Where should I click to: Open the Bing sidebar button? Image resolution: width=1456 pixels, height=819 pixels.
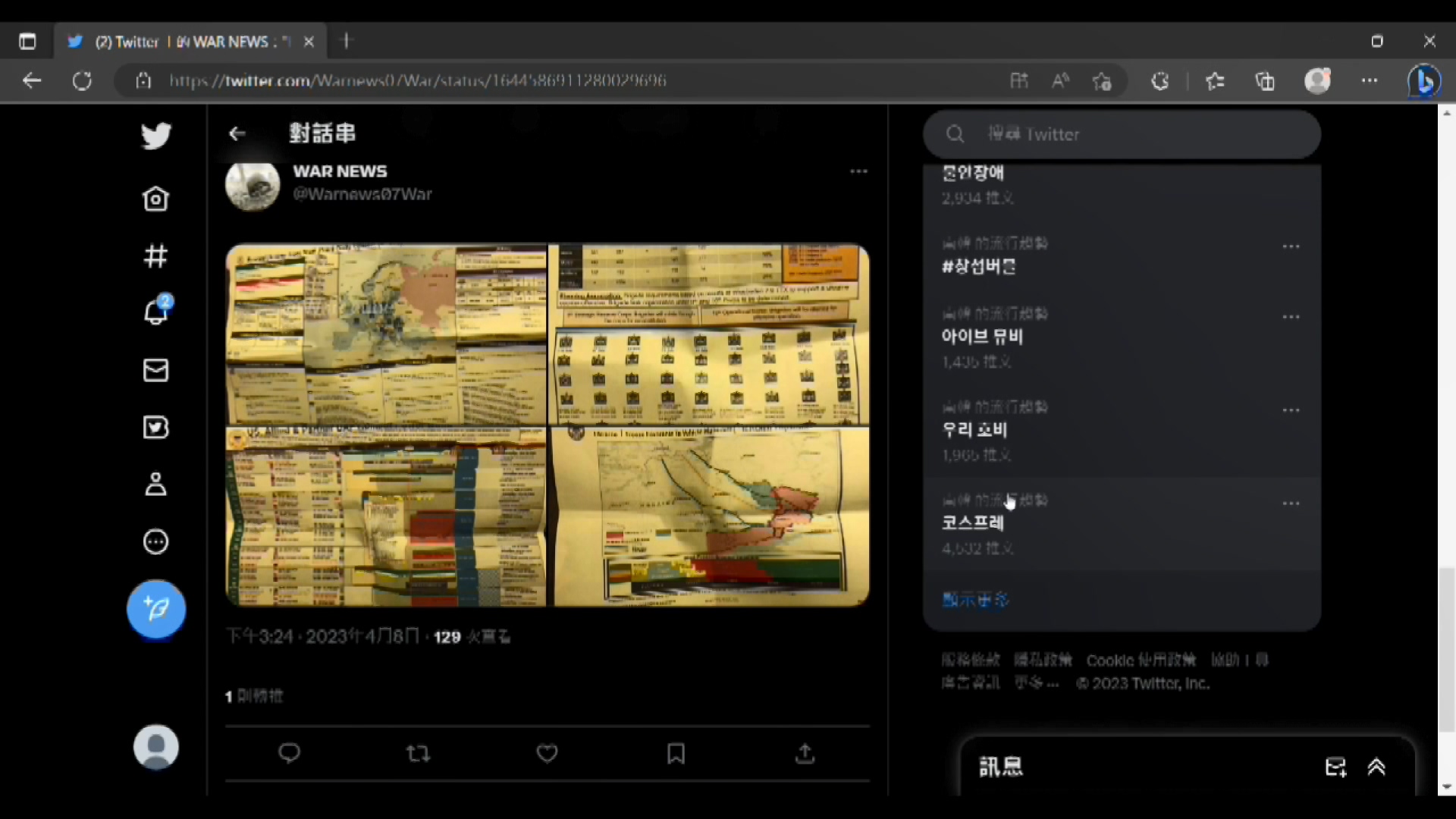pyautogui.click(x=1424, y=80)
